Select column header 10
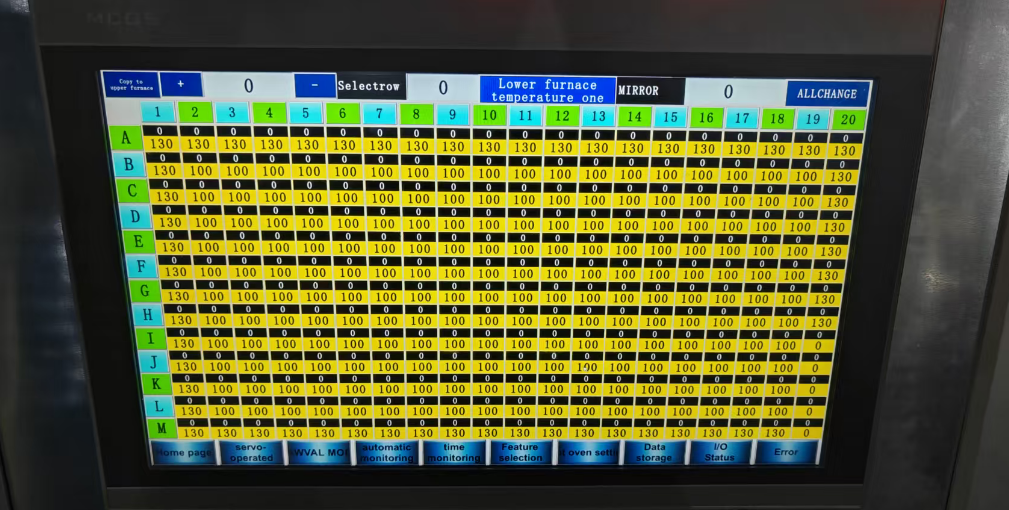 tap(489, 115)
